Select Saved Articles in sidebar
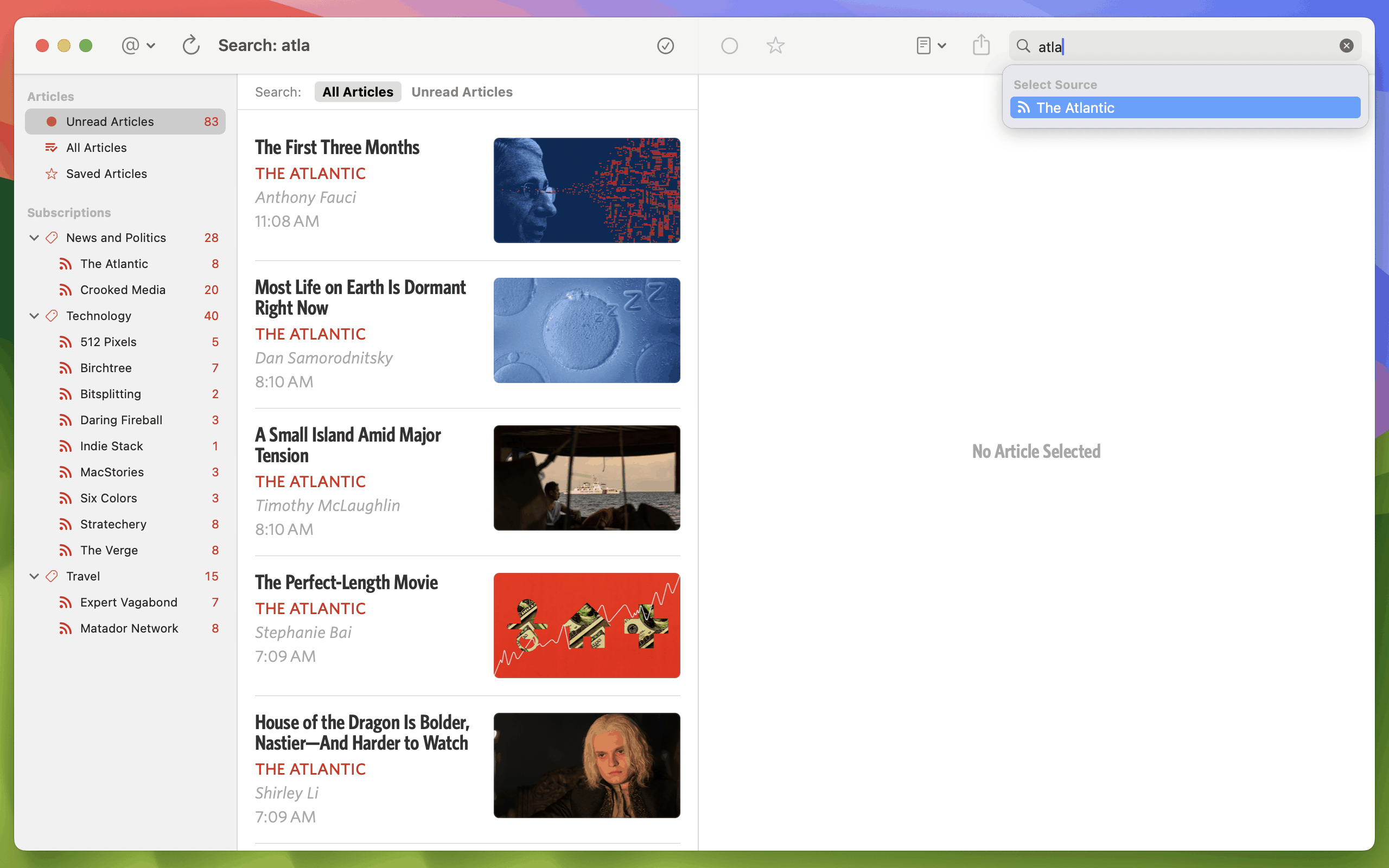The height and width of the screenshot is (868, 1389). pyautogui.click(x=125, y=174)
